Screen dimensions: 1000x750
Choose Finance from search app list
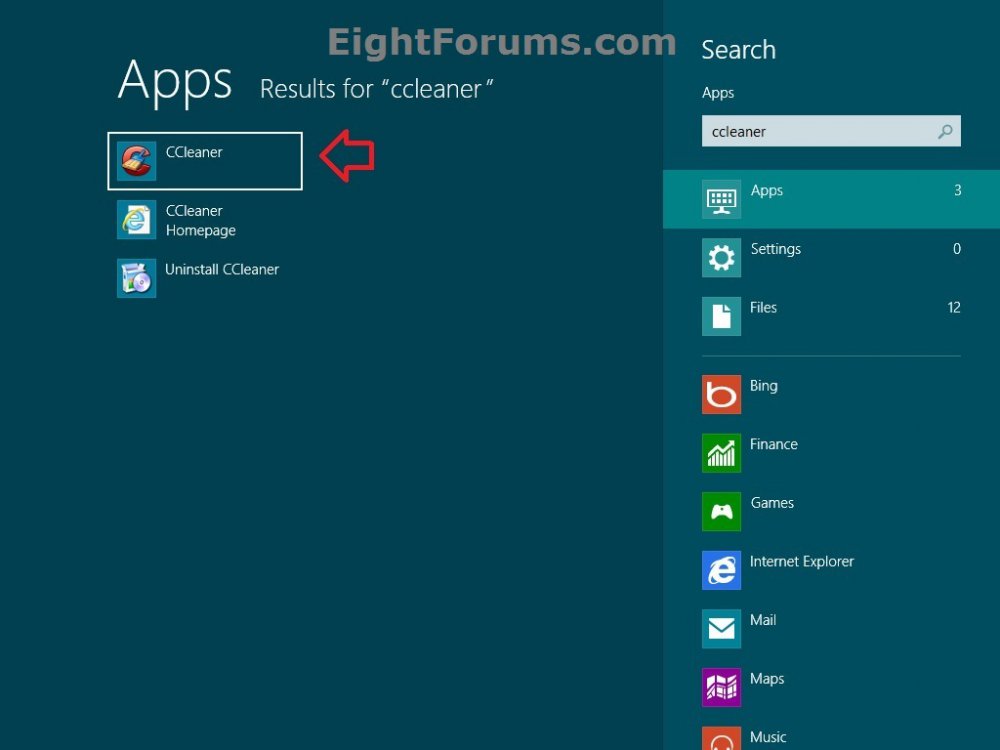click(x=774, y=445)
